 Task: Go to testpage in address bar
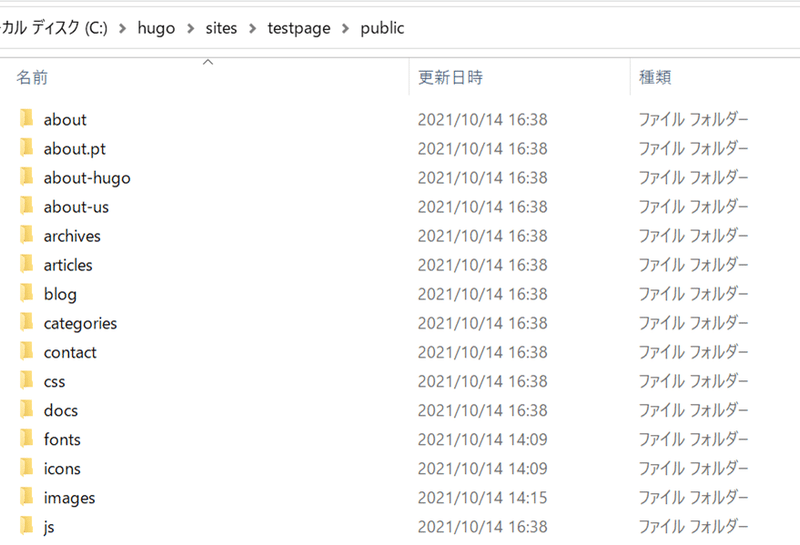(x=299, y=29)
